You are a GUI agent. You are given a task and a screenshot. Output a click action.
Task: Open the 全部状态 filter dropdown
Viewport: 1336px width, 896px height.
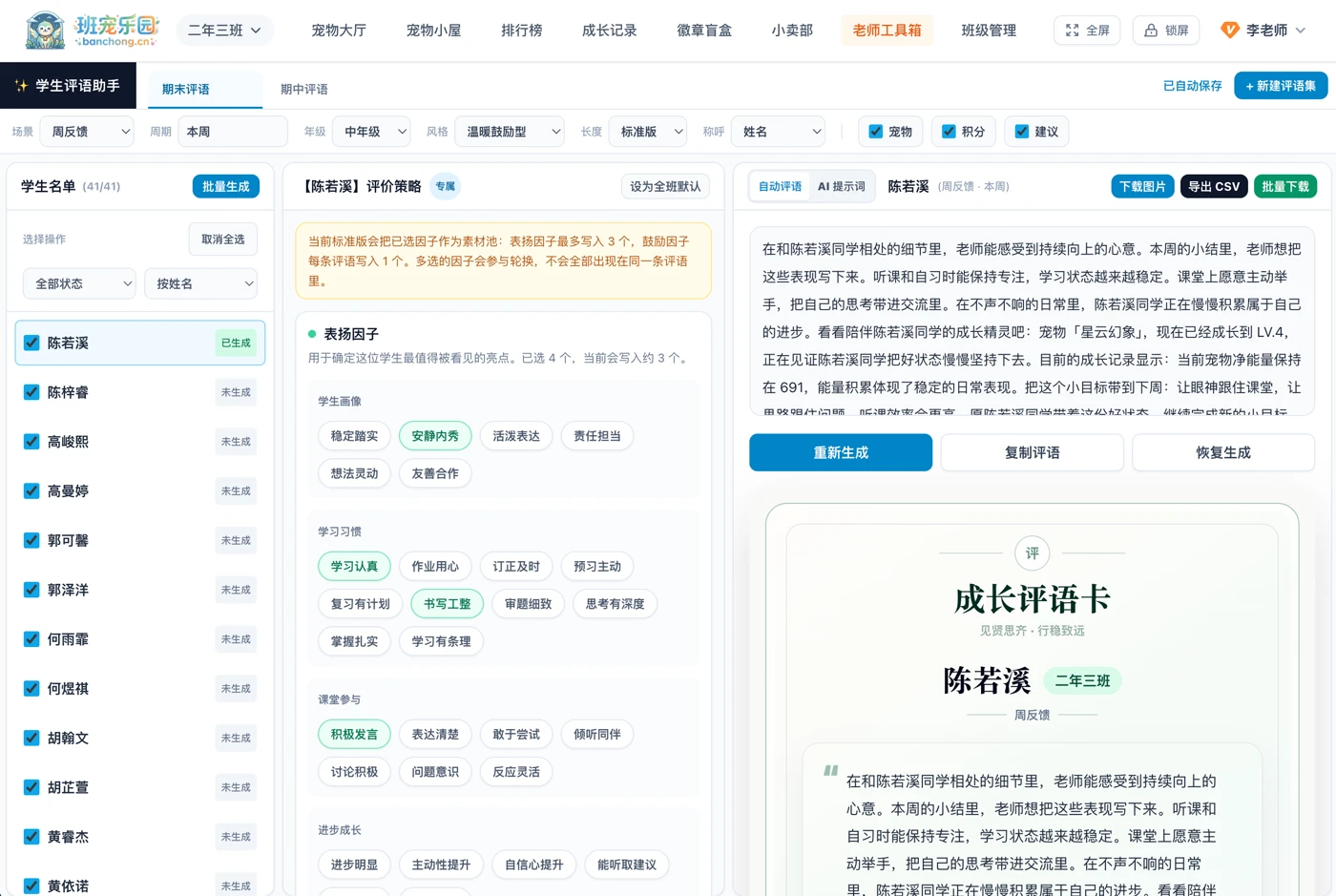point(79,283)
